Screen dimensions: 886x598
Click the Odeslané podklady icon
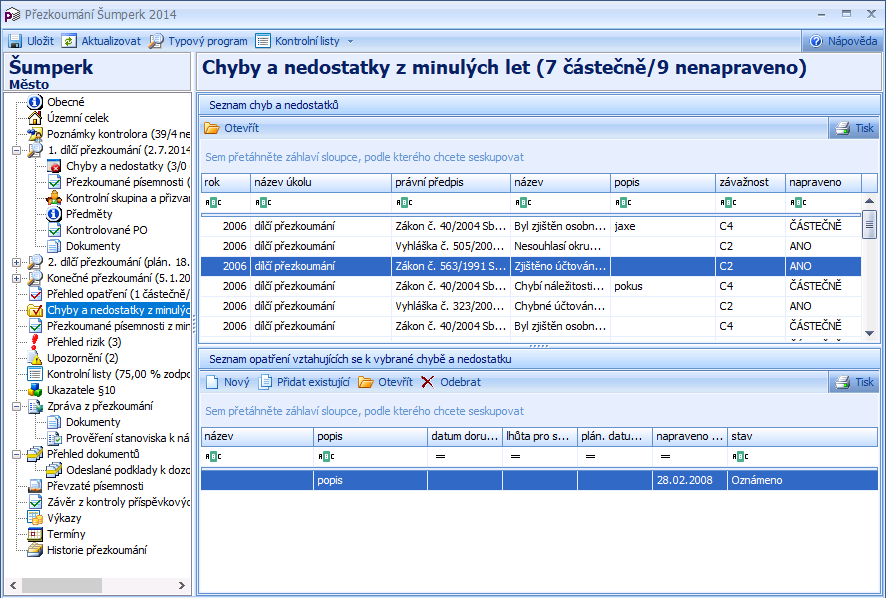54,470
